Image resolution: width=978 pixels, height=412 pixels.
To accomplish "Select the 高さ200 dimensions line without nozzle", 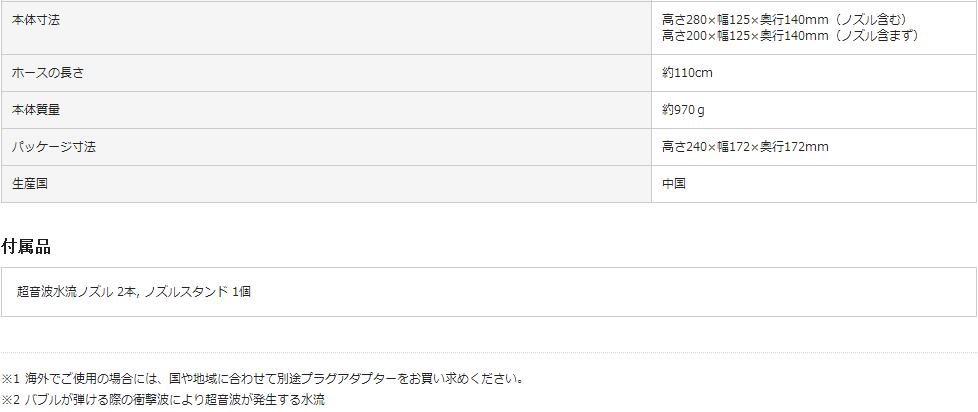I will (x=789, y=35).
